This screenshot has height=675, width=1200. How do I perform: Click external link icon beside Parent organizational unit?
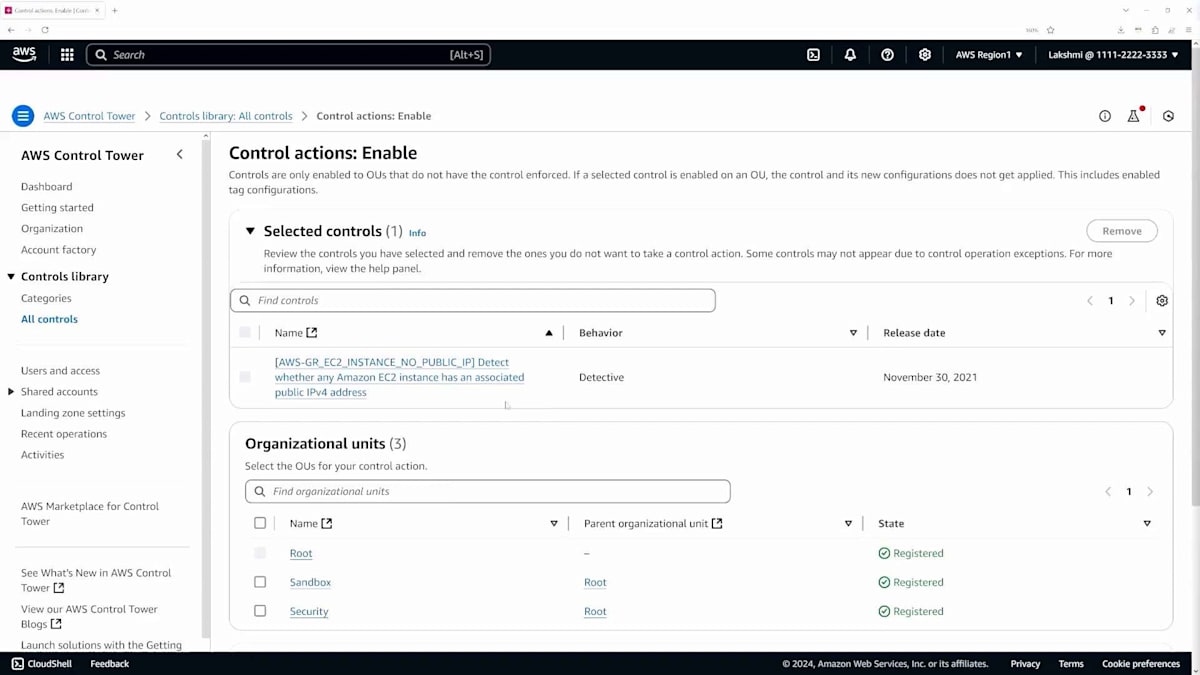pos(717,523)
